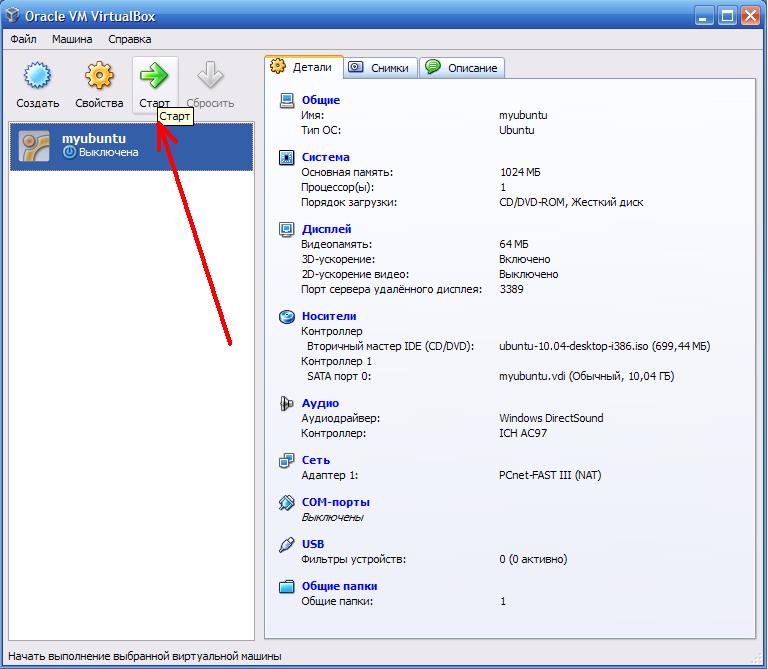Click the USB section plug icon
This screenshot has width=768, height=669.
[x=287, y=545]
